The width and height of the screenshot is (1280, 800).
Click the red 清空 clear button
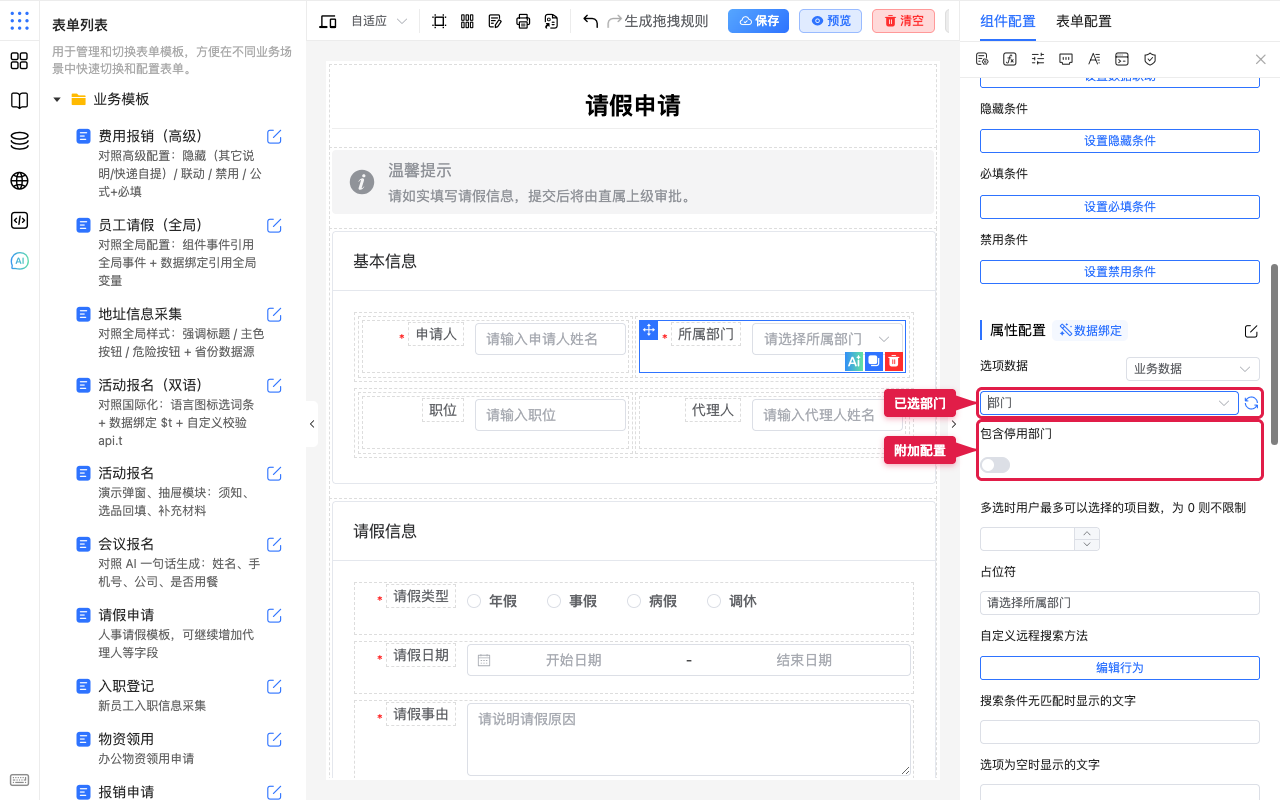click(904, 21)
